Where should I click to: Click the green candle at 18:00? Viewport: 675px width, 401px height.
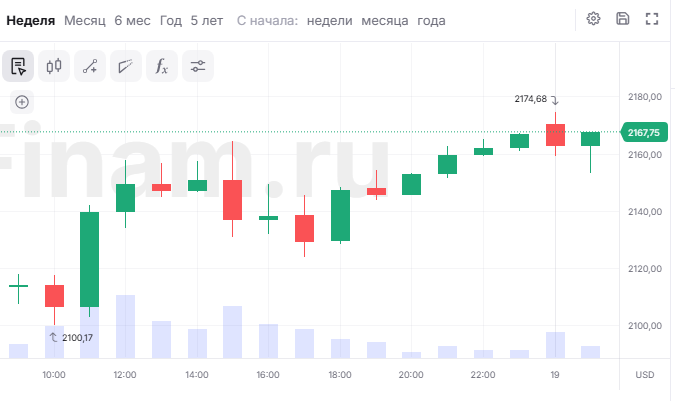341,215
